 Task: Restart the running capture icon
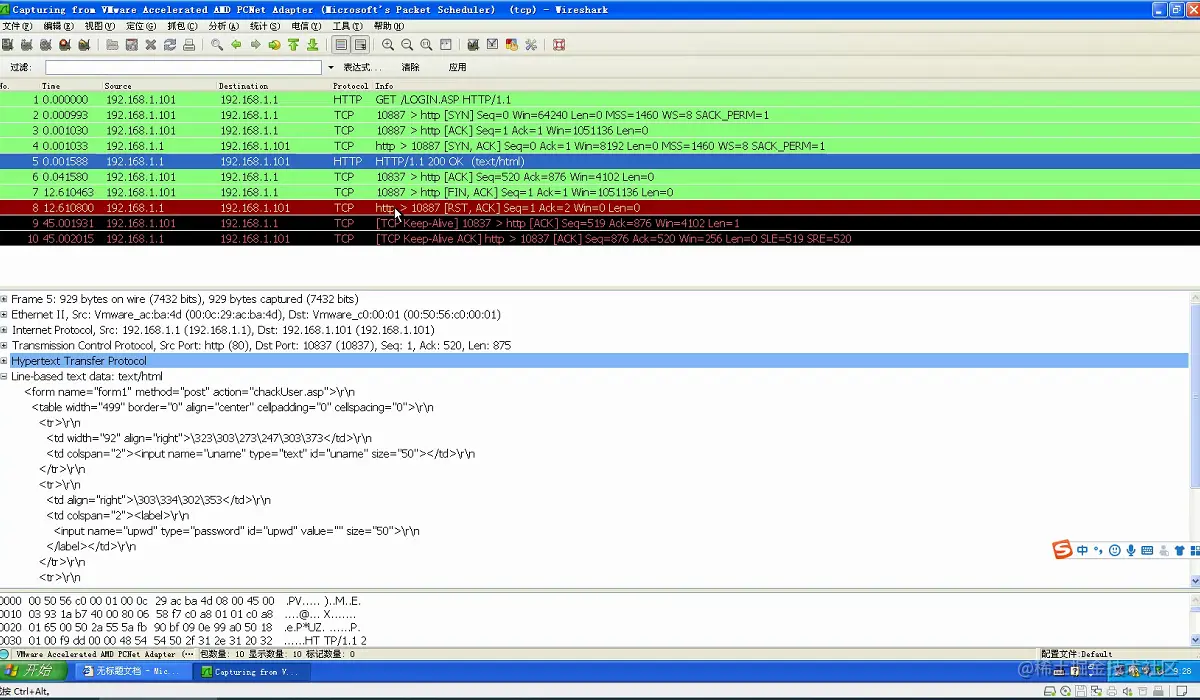(84, 45)
